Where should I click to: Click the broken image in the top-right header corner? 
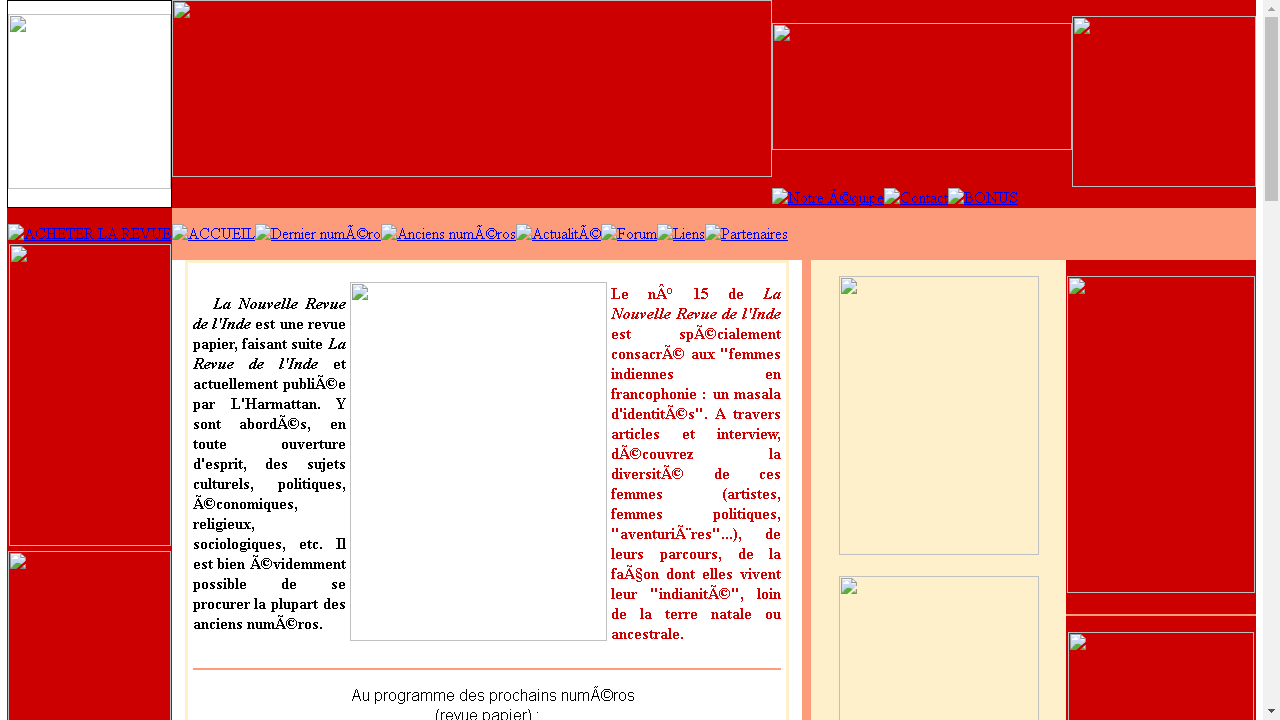point(1164,102)
